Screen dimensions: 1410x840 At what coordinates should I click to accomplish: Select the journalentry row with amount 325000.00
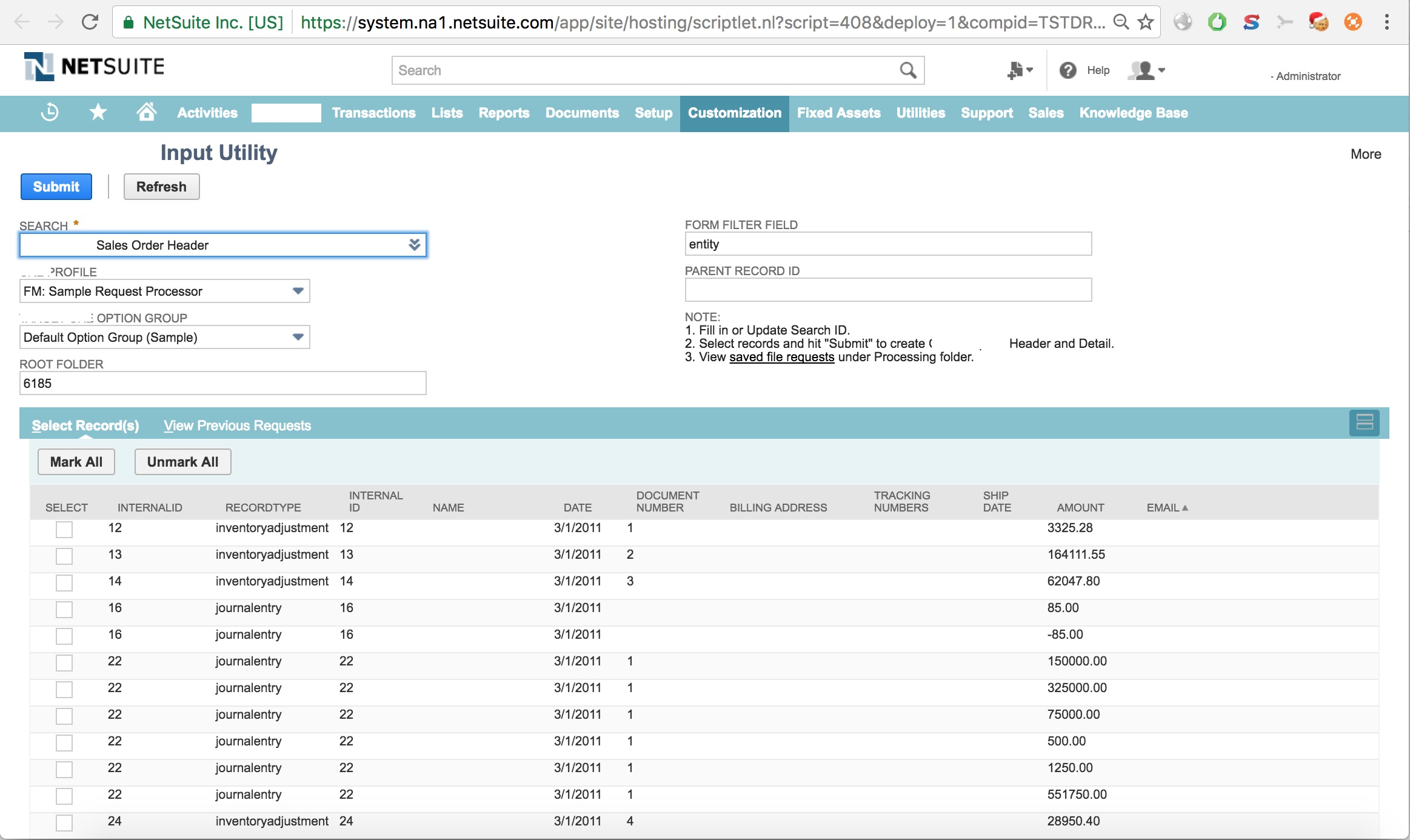point(64,689)
